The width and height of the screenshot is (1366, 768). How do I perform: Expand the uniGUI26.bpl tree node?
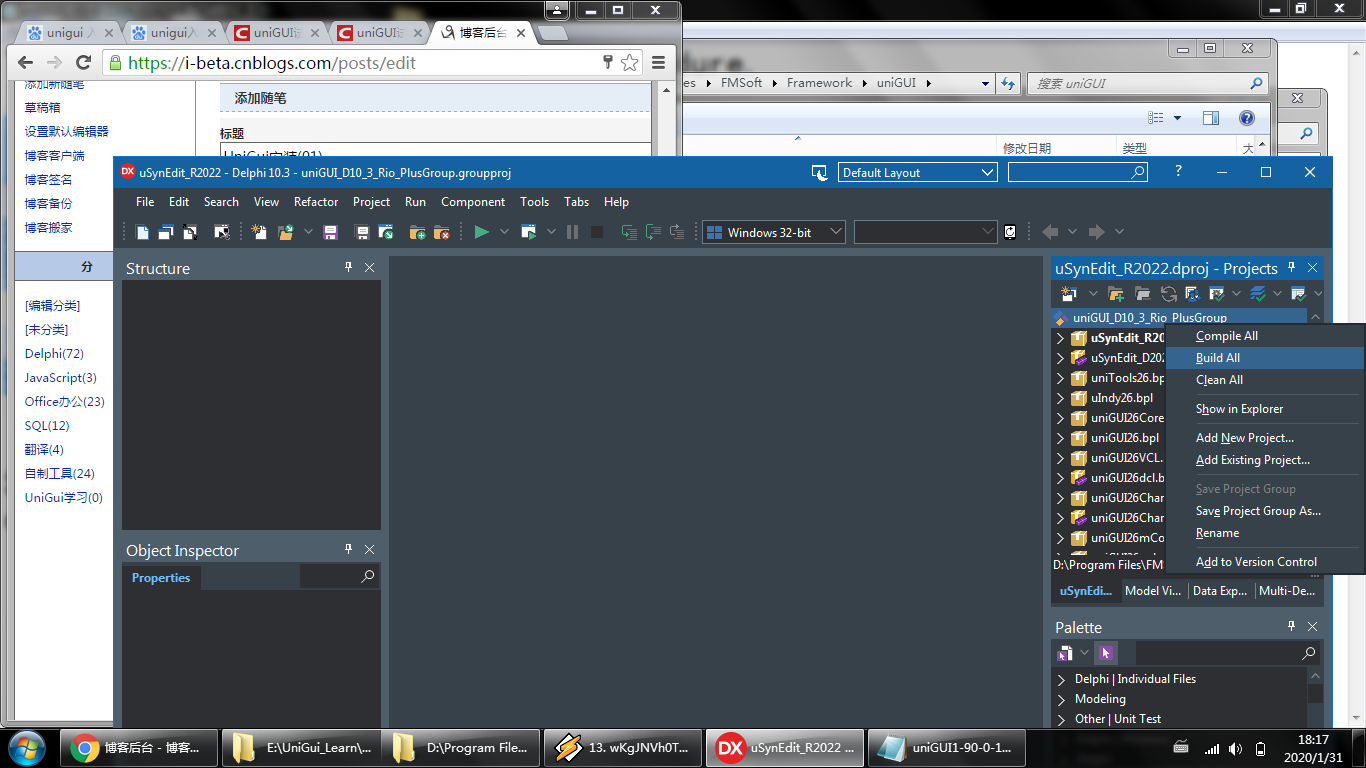click(x=1060, y=438)
